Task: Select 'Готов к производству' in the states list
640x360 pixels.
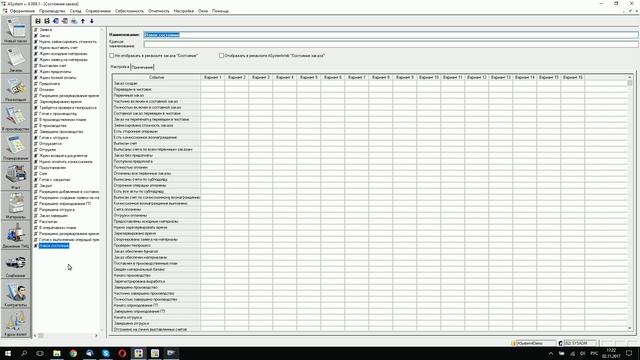Action: click(x=58, y=114)
